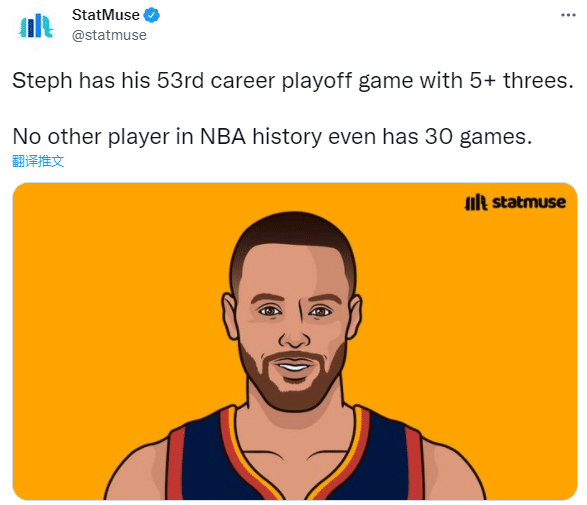Select the line about NBA history
587x505 pixels.
(272, 136)
